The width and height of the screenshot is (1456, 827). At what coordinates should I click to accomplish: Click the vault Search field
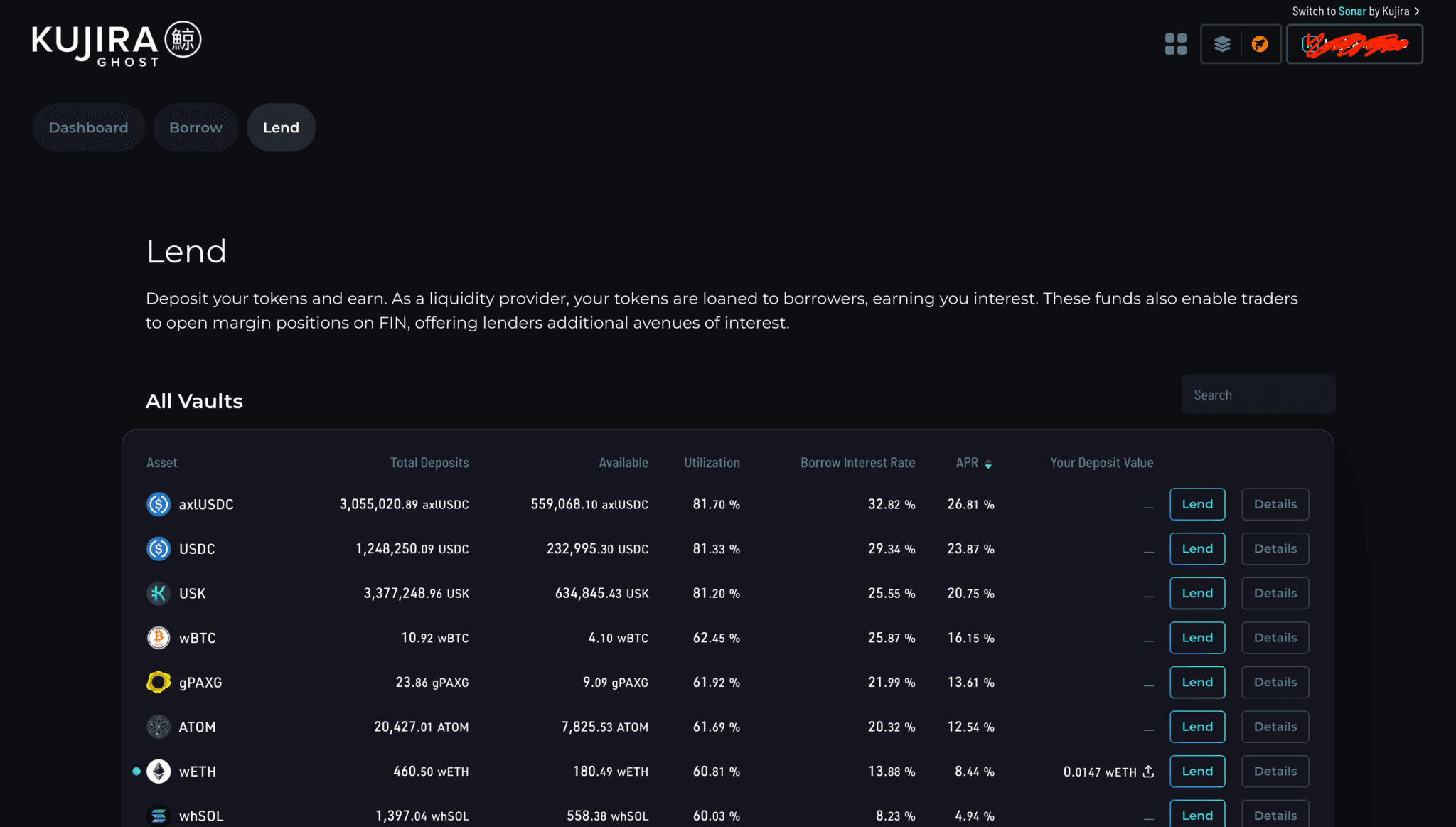tap(1258, 394)
